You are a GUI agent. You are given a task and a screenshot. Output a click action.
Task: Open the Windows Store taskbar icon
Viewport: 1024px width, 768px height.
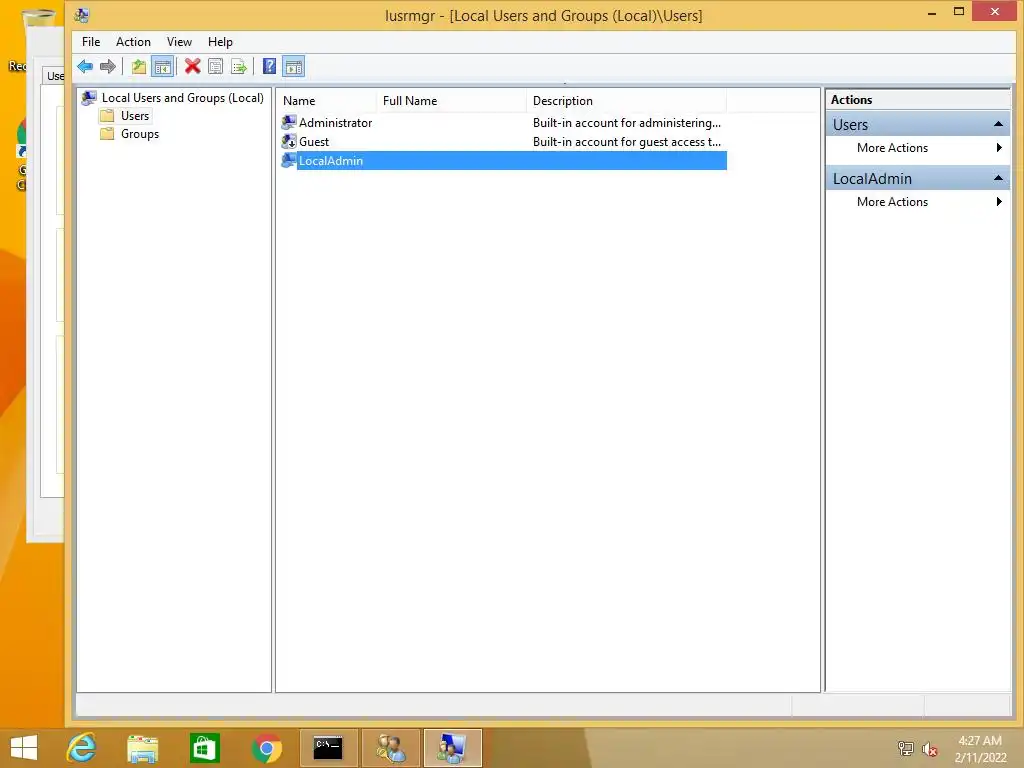coord(204,748)
